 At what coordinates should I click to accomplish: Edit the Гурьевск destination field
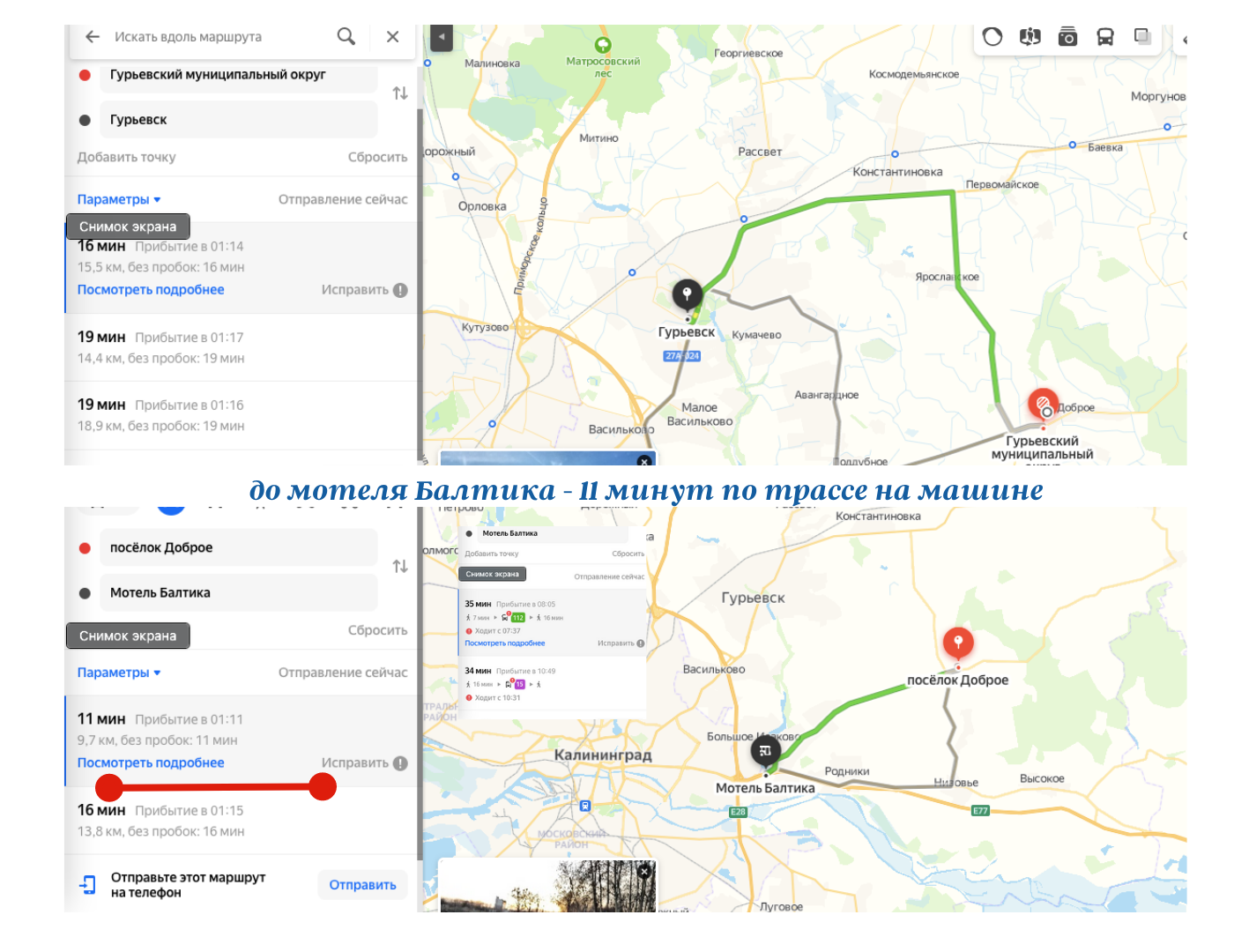238,120
